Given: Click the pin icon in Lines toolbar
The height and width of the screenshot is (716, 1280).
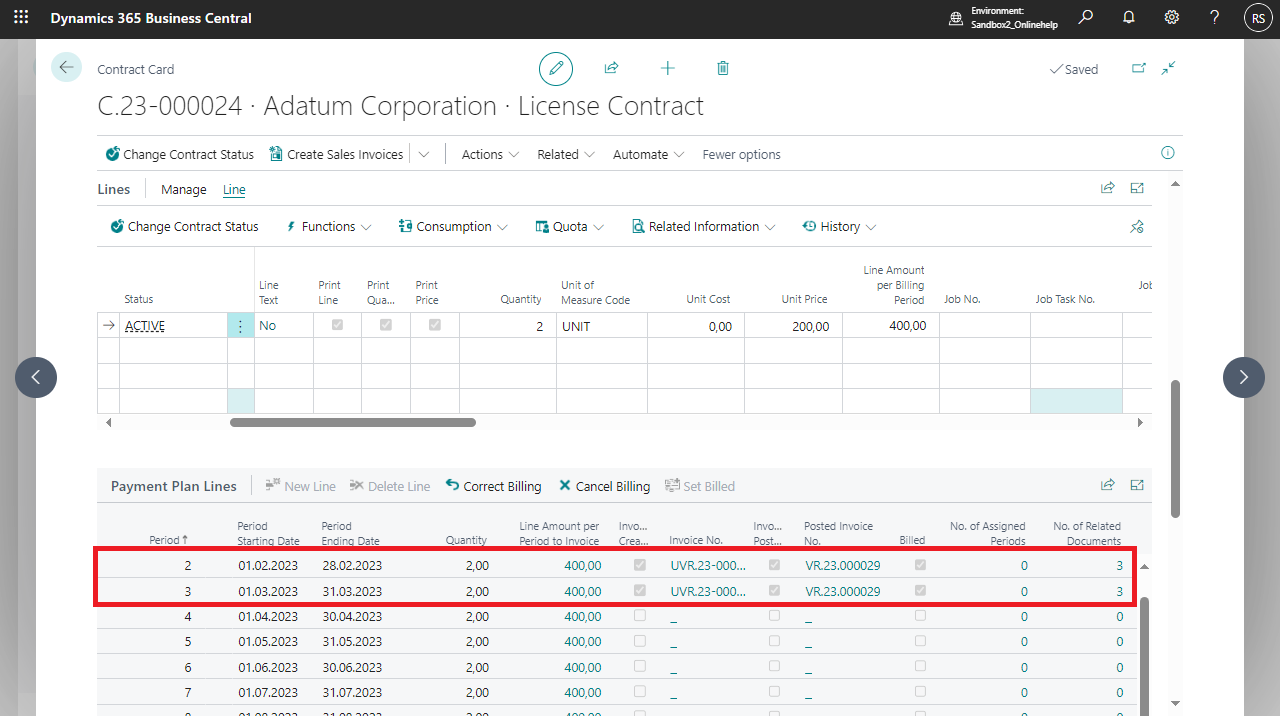Looking at the screenshot, I should 1137,227.
